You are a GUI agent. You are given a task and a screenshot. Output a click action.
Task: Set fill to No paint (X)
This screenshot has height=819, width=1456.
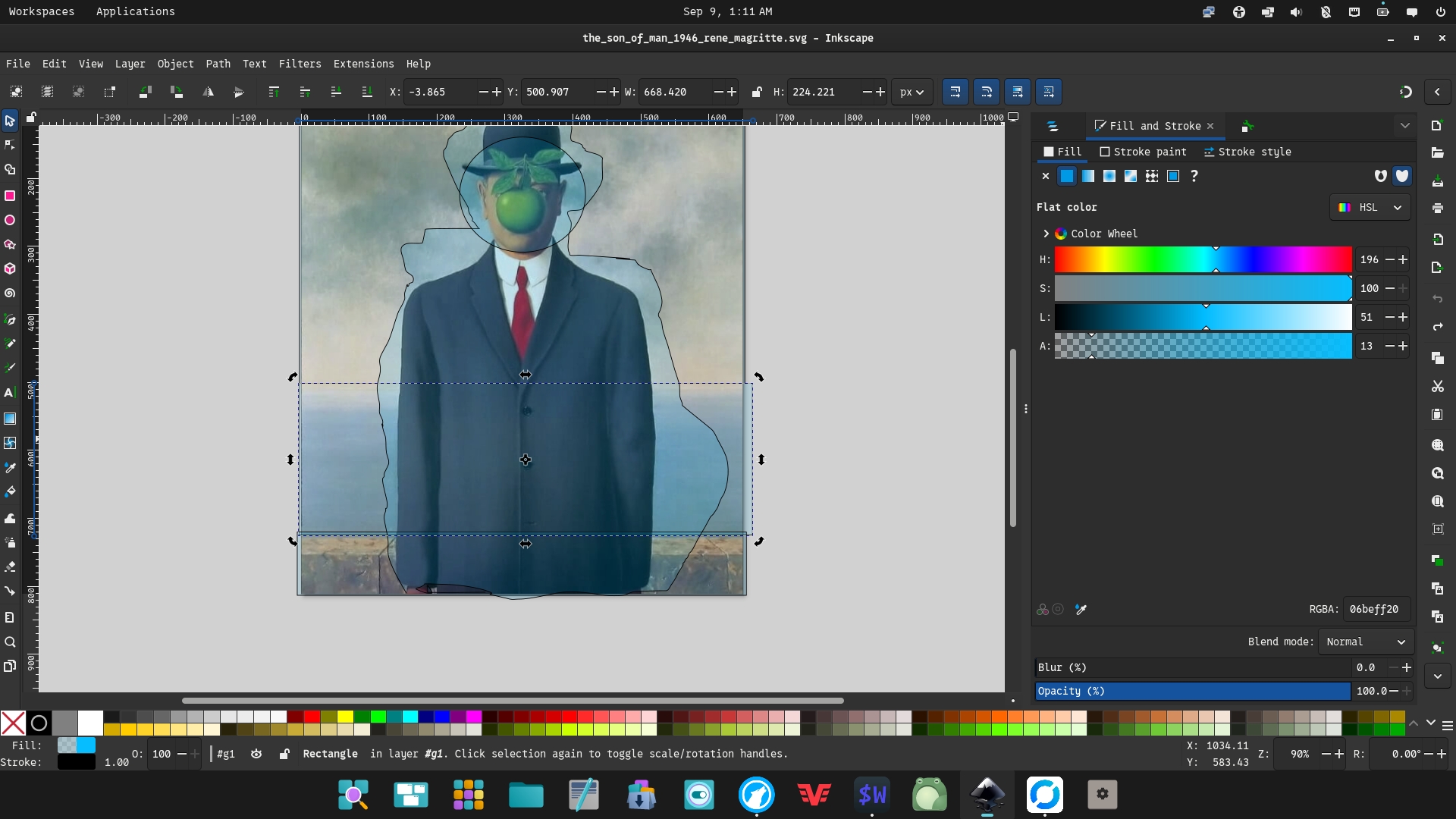coord(1046,176)
